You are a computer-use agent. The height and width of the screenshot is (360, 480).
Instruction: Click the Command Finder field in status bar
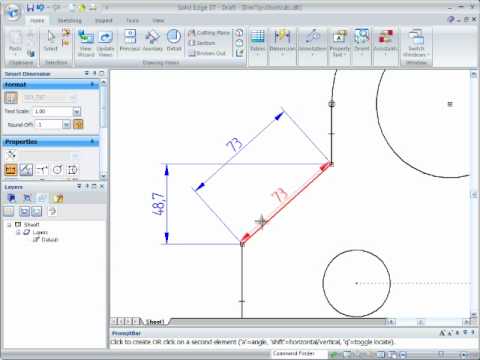300,353
